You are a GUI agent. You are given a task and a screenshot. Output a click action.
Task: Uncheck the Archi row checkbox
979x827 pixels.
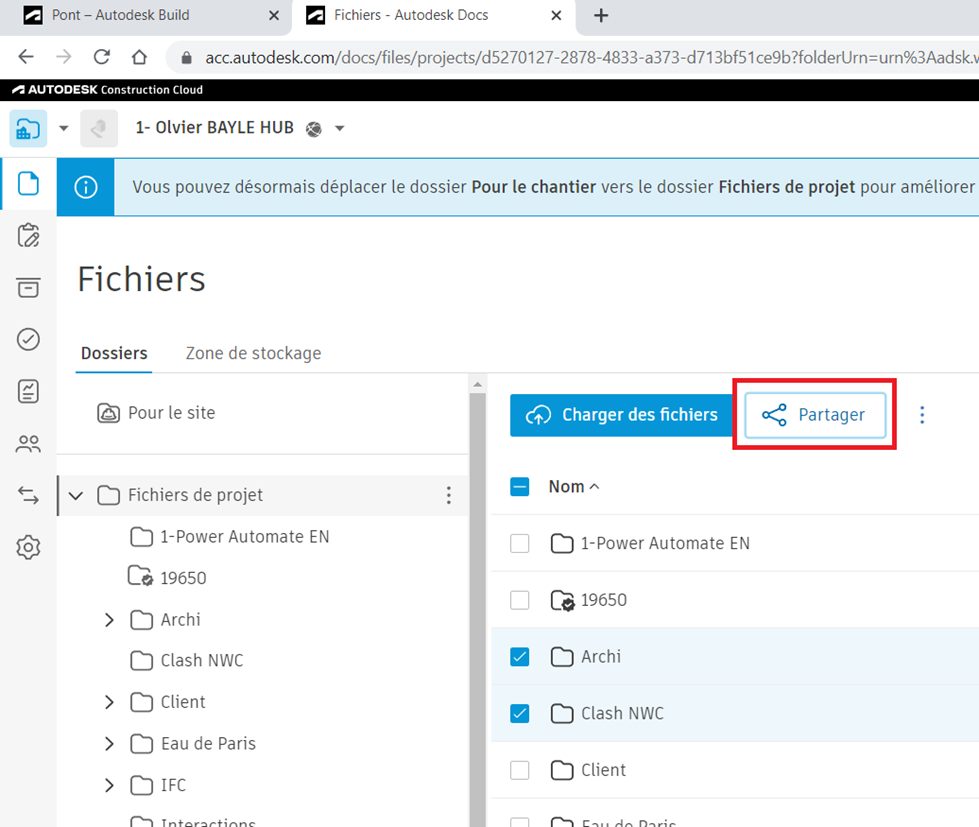[x=519, y=657]
